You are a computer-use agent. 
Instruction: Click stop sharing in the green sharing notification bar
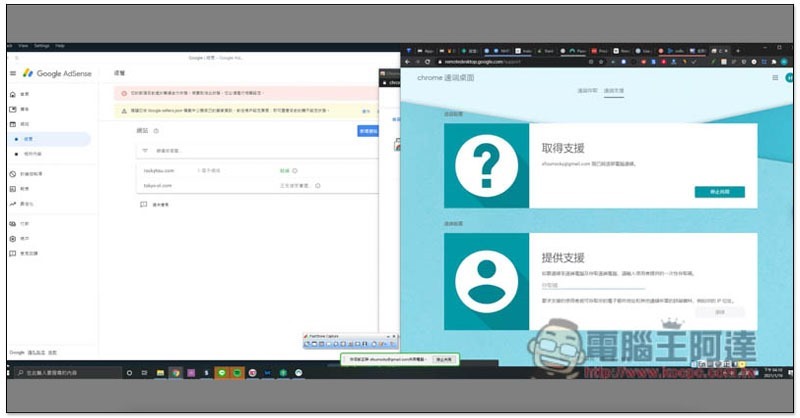(x=443, y=360)
